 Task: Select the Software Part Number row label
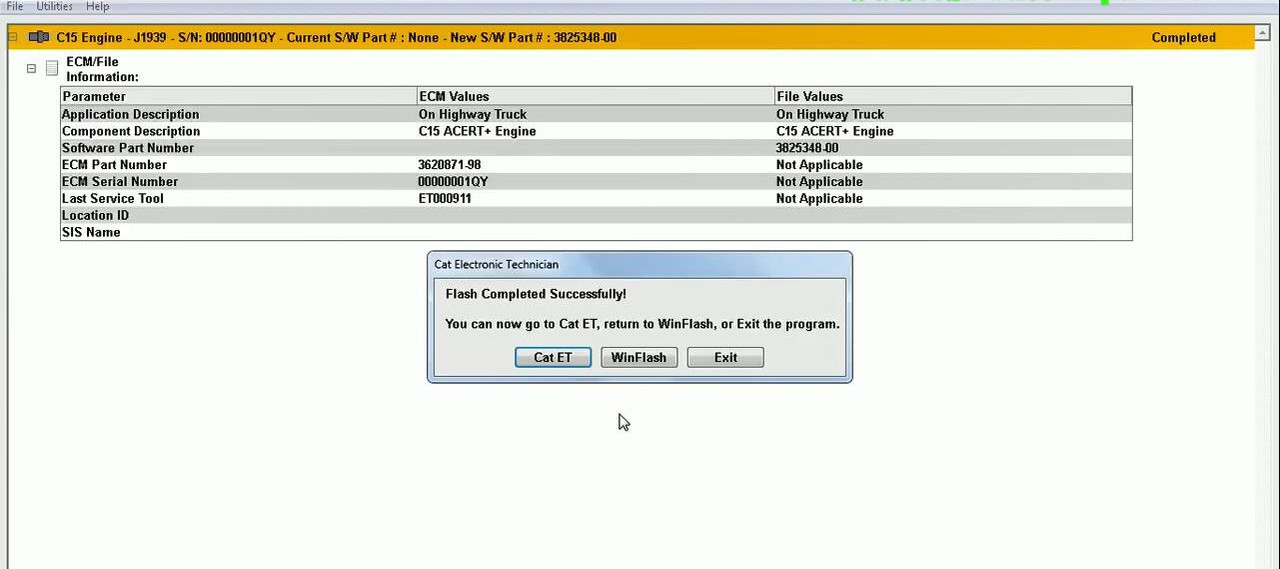(x=128, y=148)
